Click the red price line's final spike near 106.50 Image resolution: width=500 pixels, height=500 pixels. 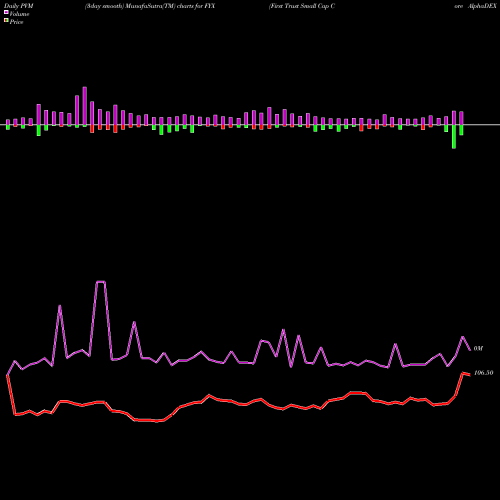[463, 373]
